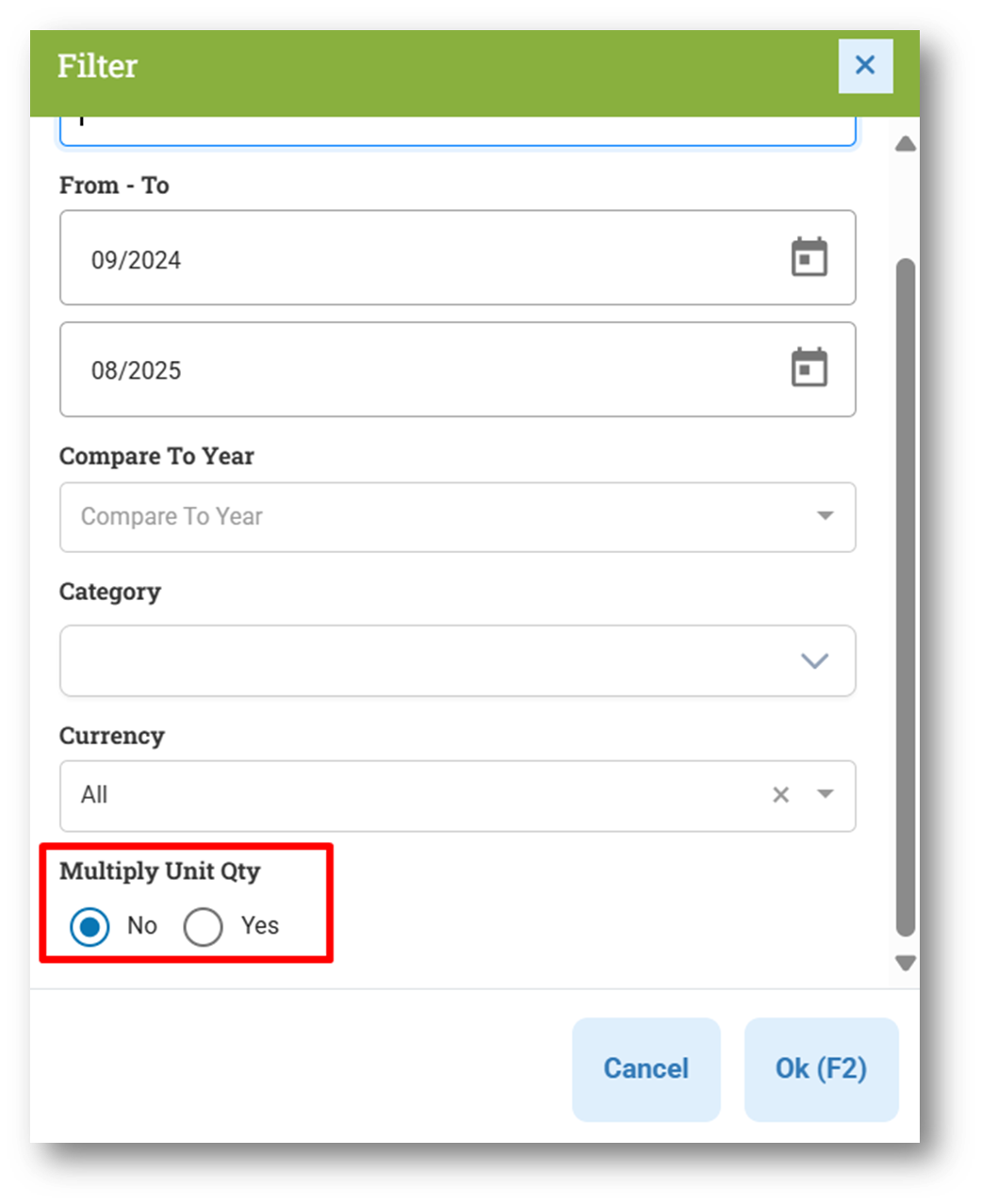The height and width of the screenshot is (1204, 981).
Task: Click the vertical scrollbar thumb
Action: [906, 597]
